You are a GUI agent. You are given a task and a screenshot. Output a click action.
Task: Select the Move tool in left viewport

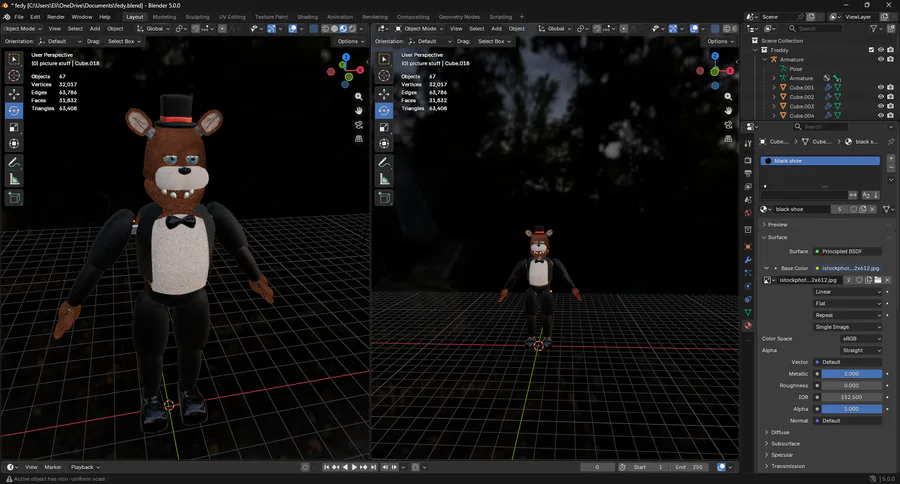click(x=14, y=94)
